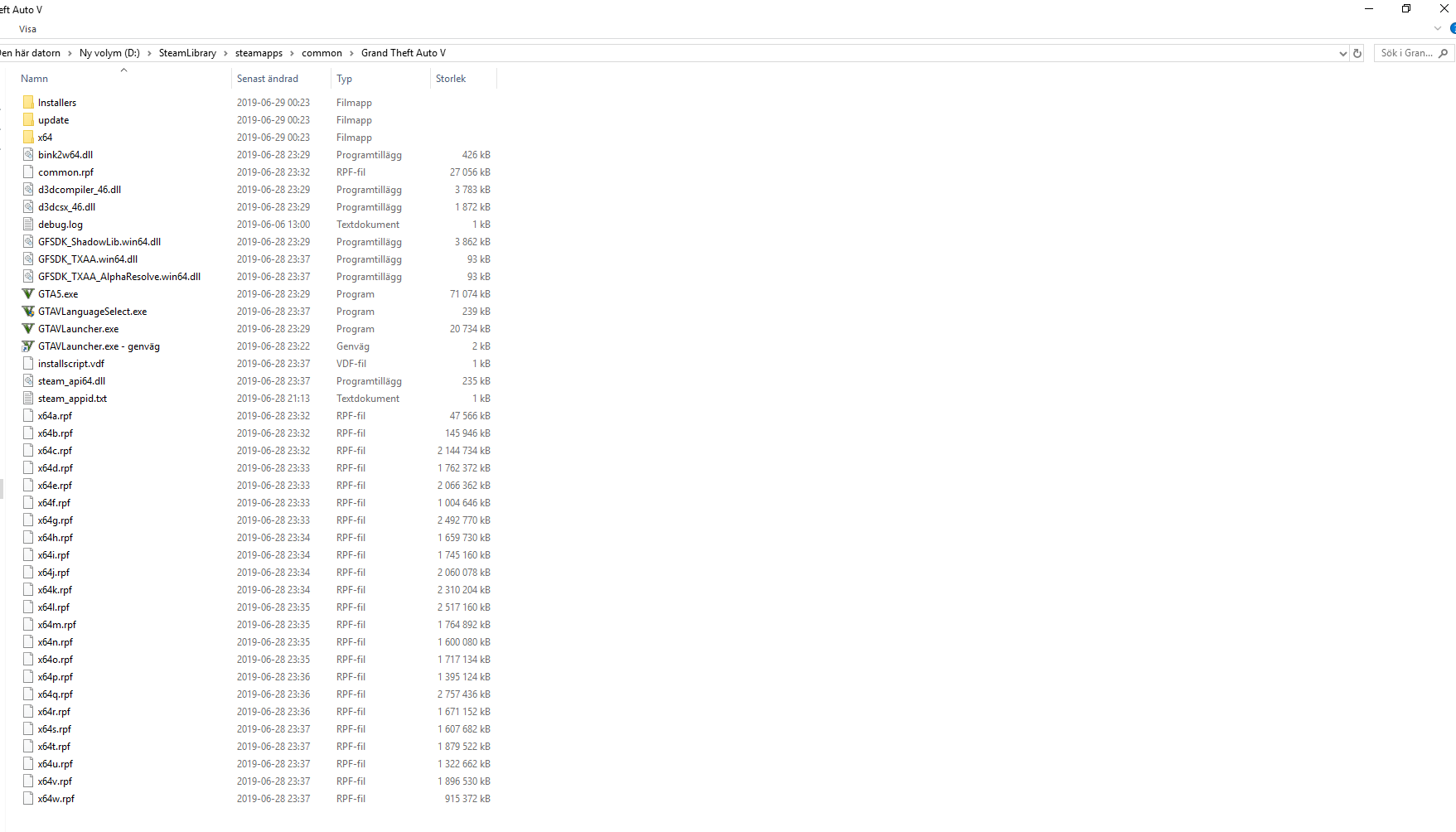The image size is (1456, 832).
Task: Click the Installers folder icon
Action: (x=28, y=103)
